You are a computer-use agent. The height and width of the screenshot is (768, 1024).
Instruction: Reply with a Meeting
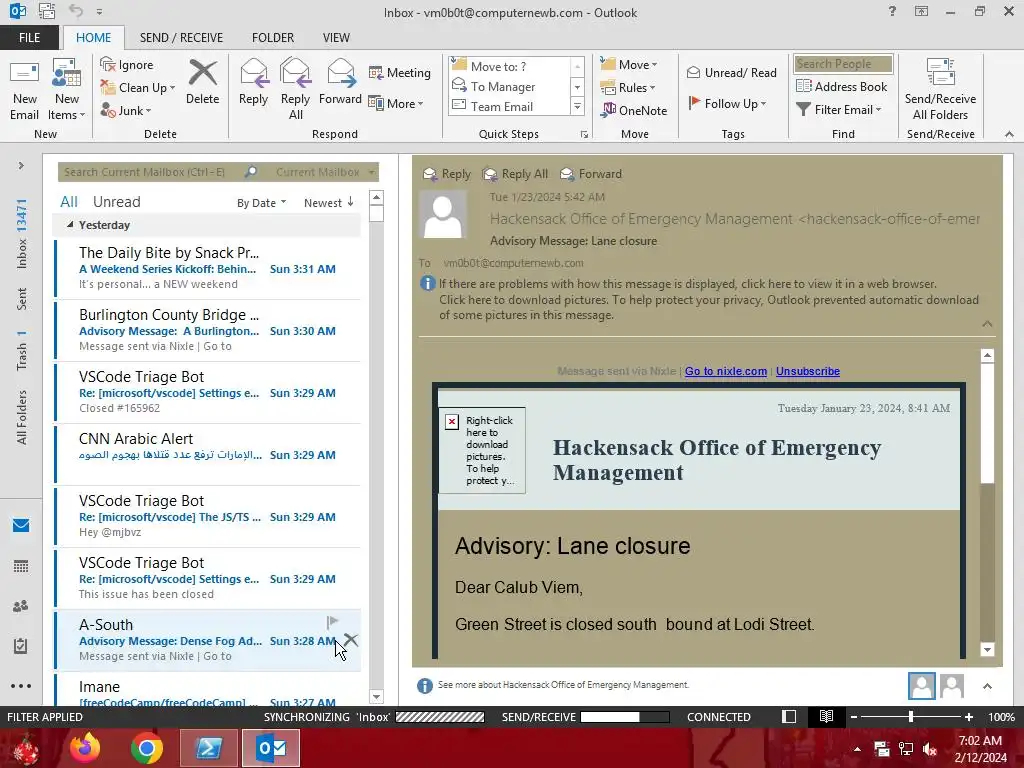click(x=400, y=72)
